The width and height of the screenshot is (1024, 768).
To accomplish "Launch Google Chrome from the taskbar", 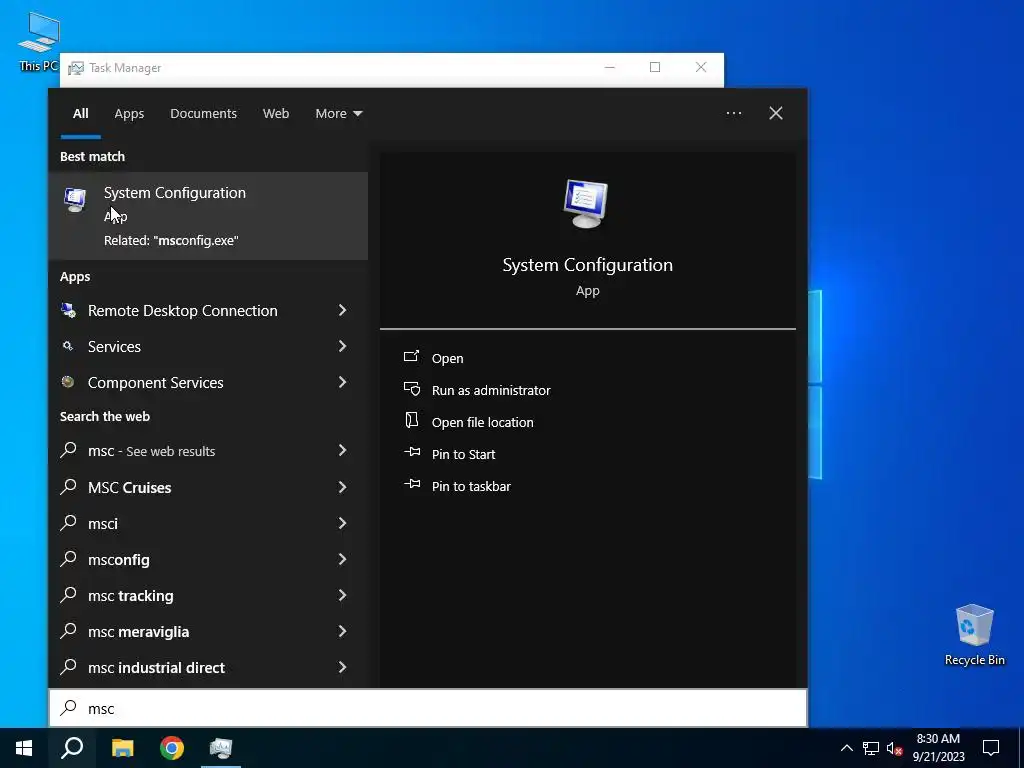I will click(x=172, y=748).
